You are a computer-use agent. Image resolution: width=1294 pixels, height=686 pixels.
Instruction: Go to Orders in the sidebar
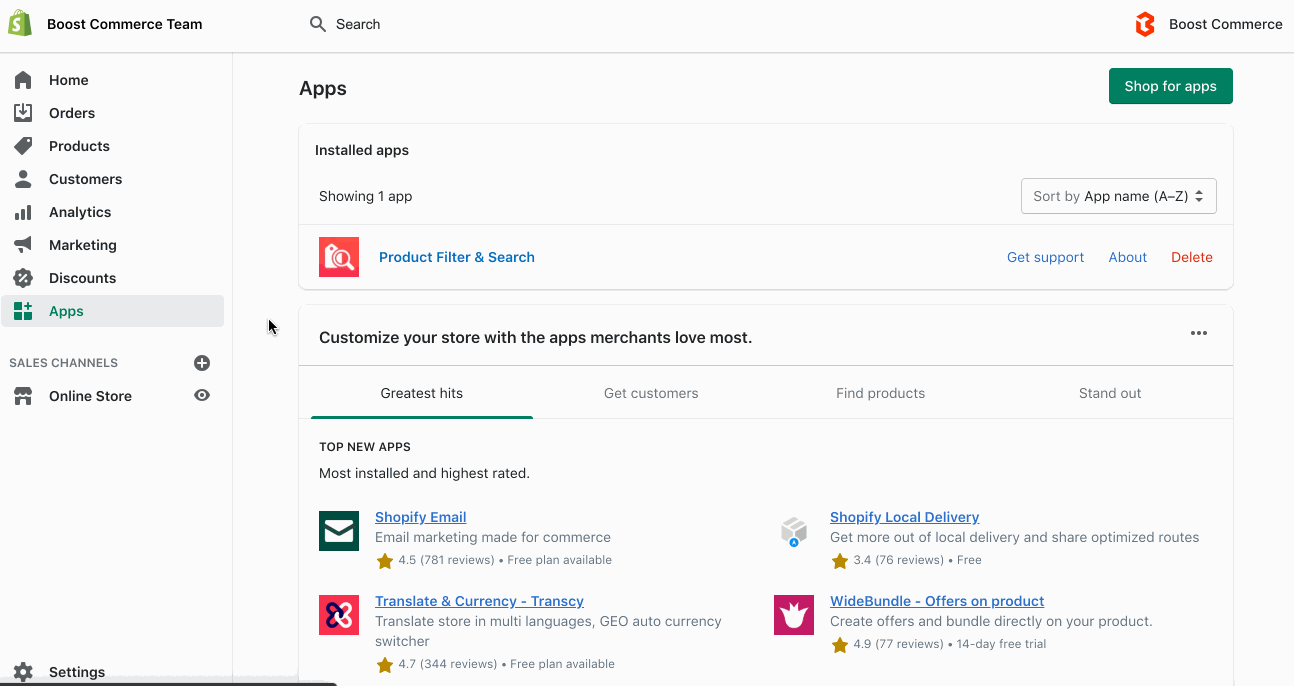(x=72, y=113)
